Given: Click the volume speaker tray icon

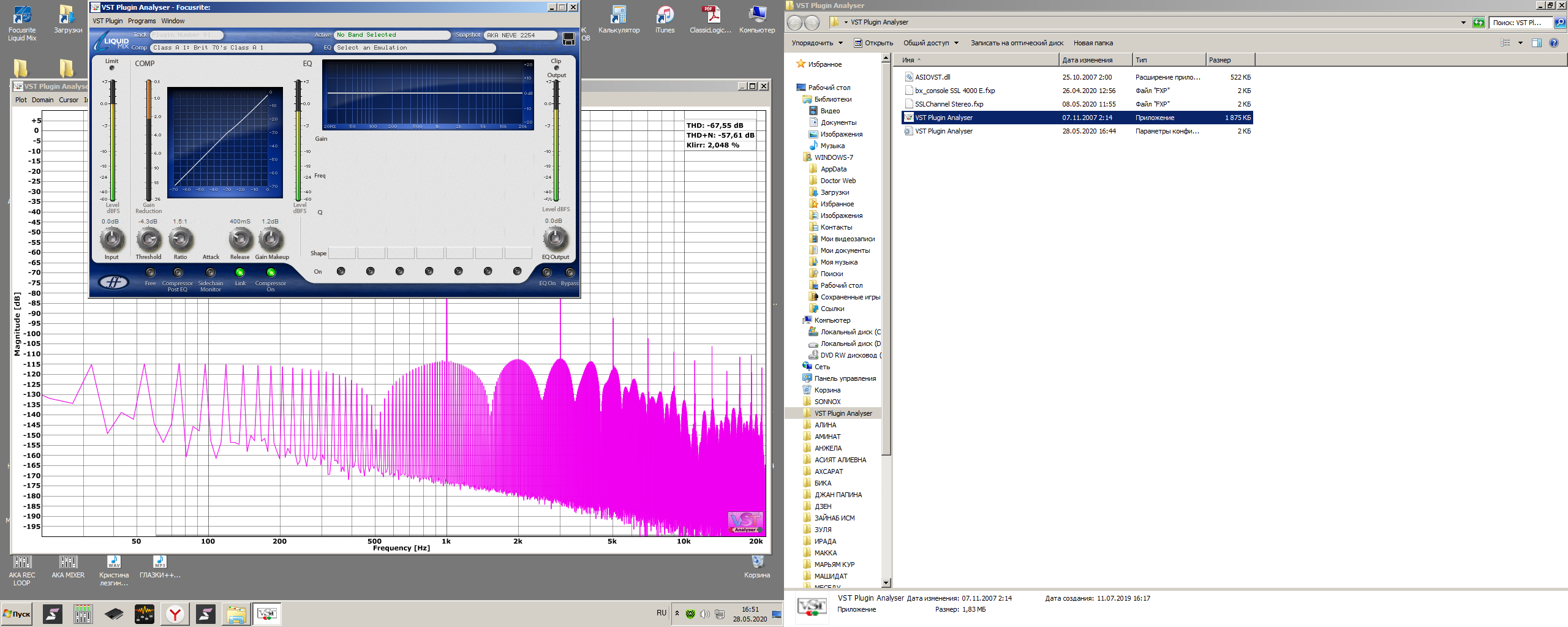Looking at the screenshot, I should coord(705,614).
